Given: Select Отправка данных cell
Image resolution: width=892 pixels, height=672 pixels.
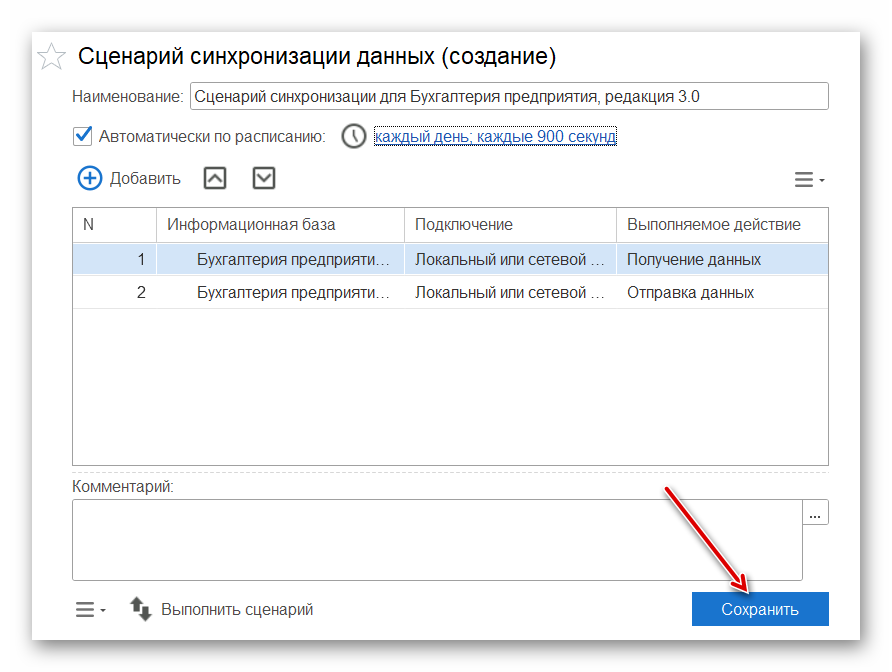Looking at the screenshot, I should click(722, 292).
